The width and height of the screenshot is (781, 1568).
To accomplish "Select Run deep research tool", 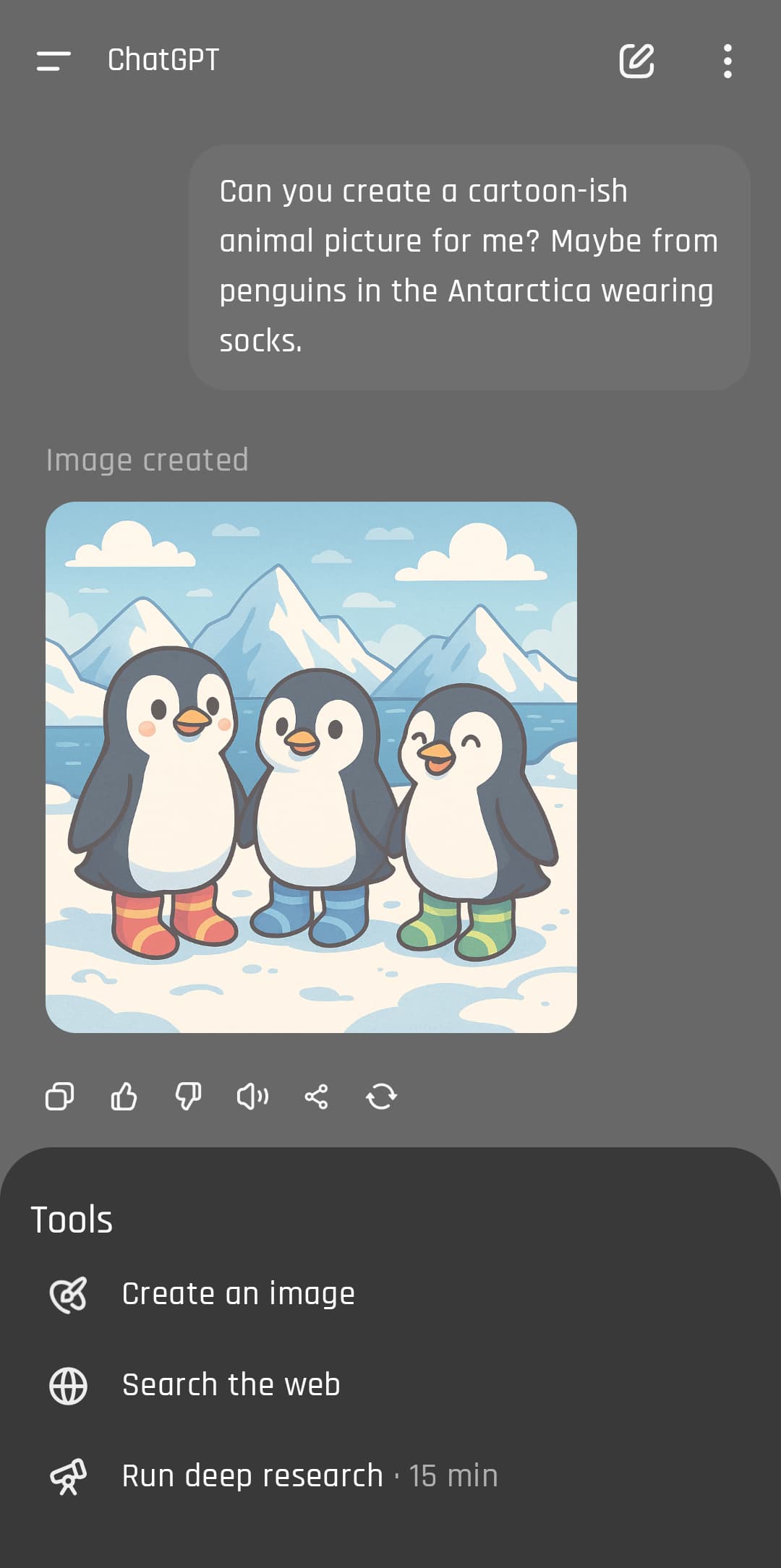I will 390,1476.
